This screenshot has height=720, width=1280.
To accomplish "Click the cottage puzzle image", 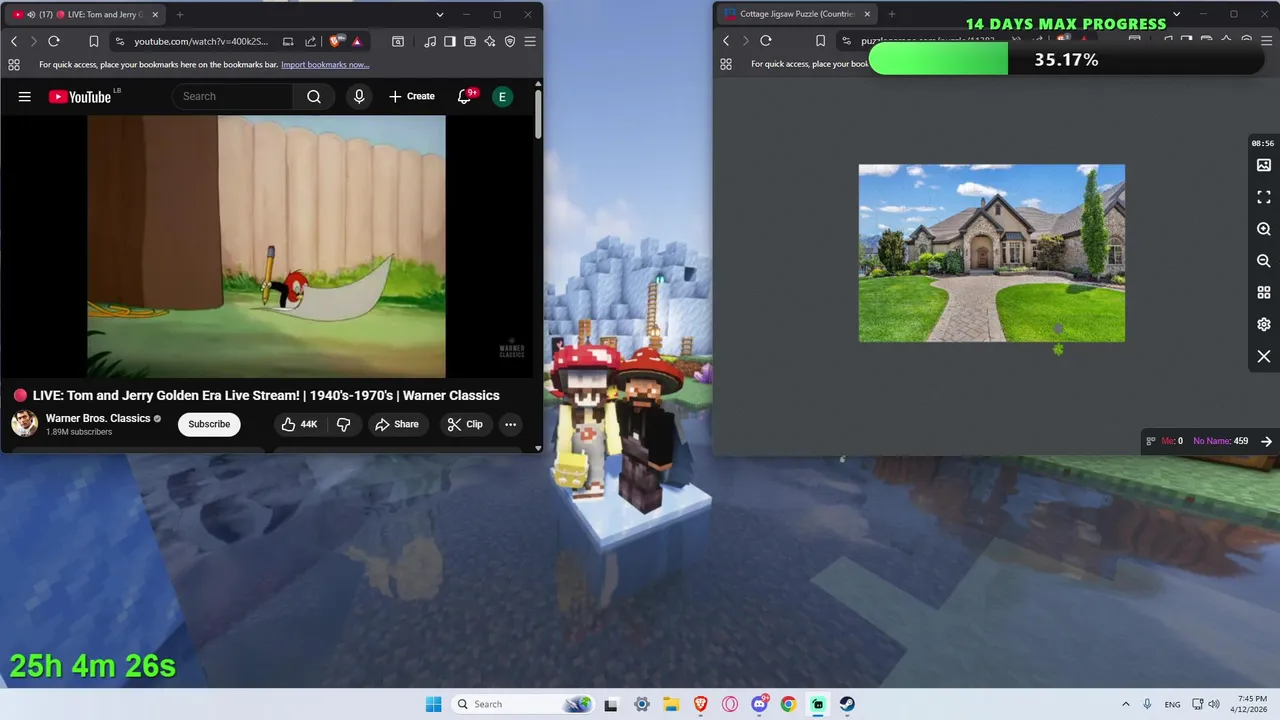I will (x=992, y=253).
